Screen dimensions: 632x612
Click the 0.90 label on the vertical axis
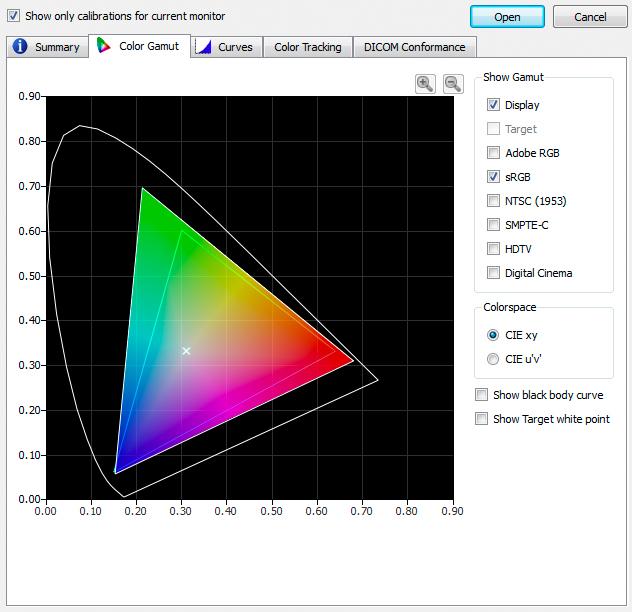29,96
